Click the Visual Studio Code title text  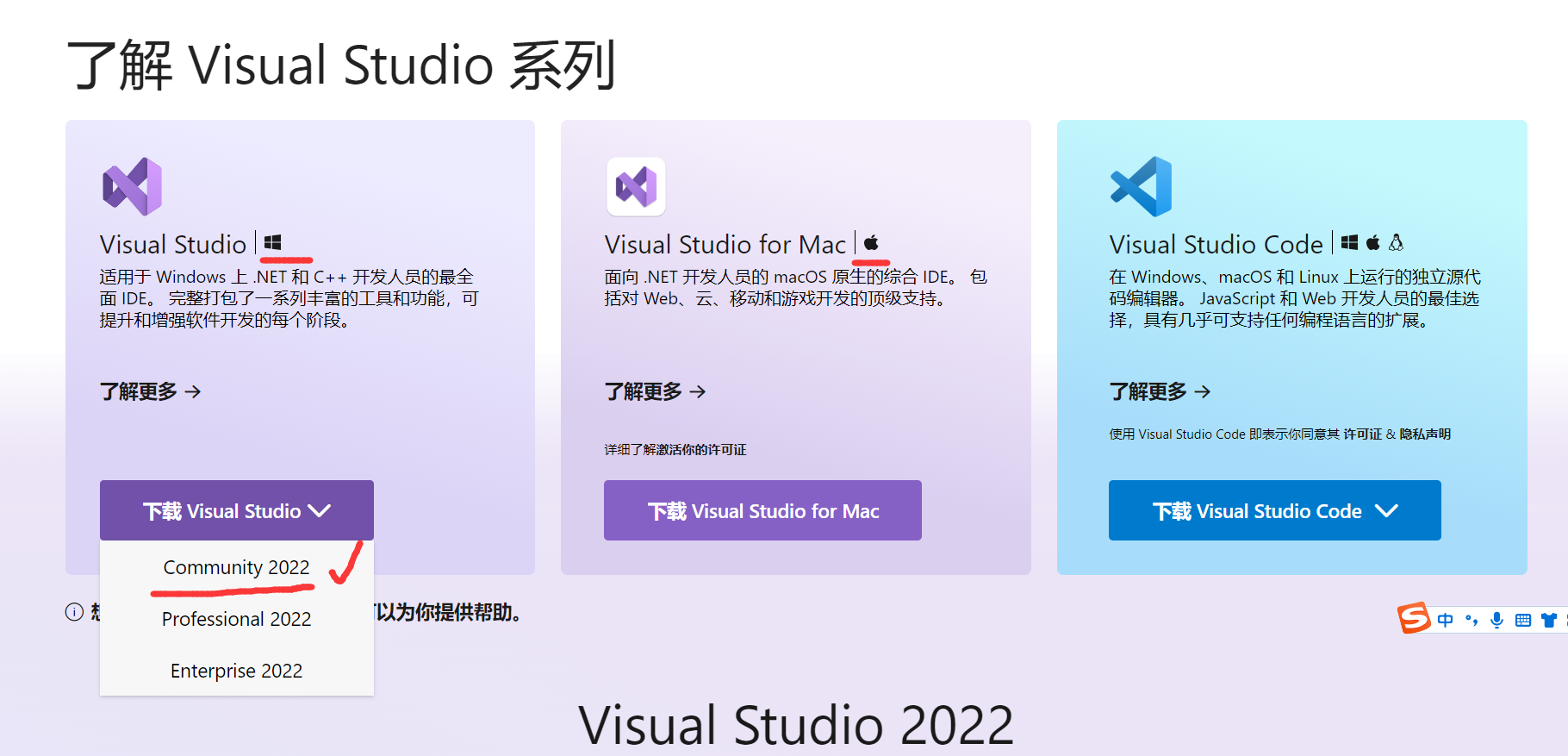pyautogui.click(x=1216, y=244)
